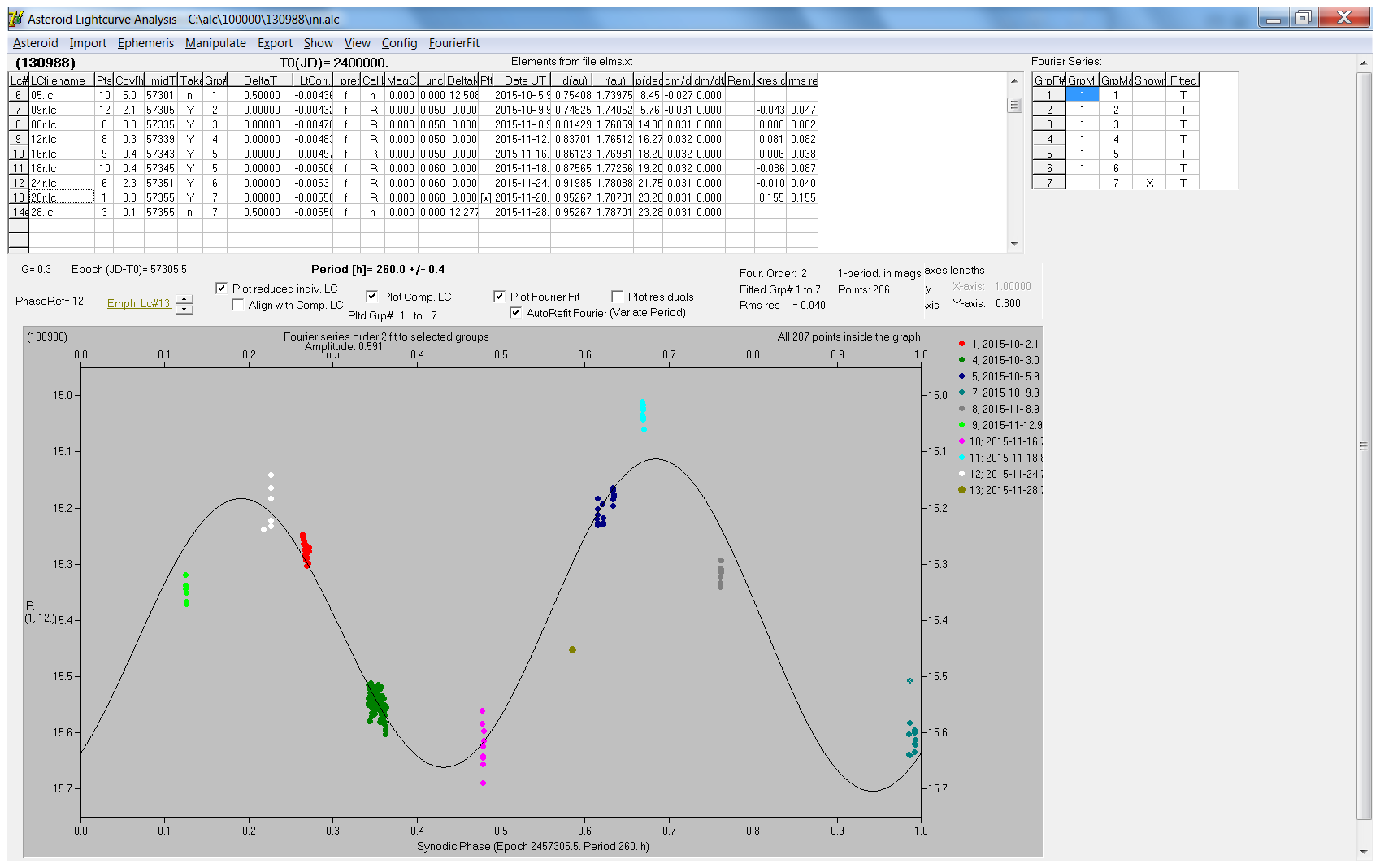This screenshot has width=1380, height=868.
Task: Click the lightcurve table scroll up arrow
Action: tap(1014, 80)
